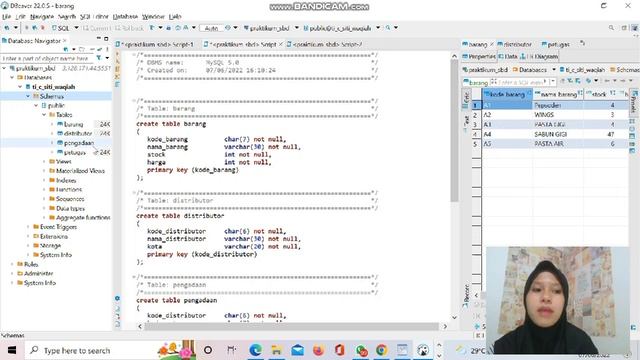The image size is (640, 360).
Task: Select the distributor table in navigator tree
Action: tap(78, 133)
